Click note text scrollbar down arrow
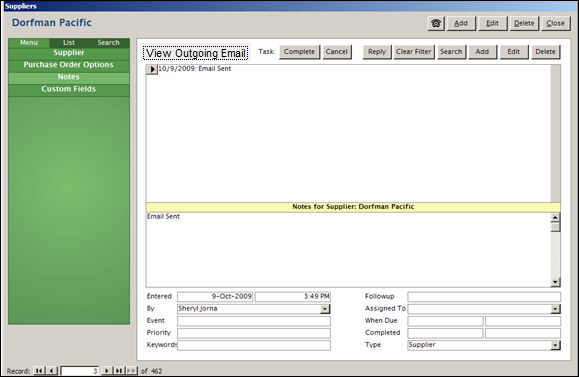The height and width of the screenshot is (377, 579). 555,282
